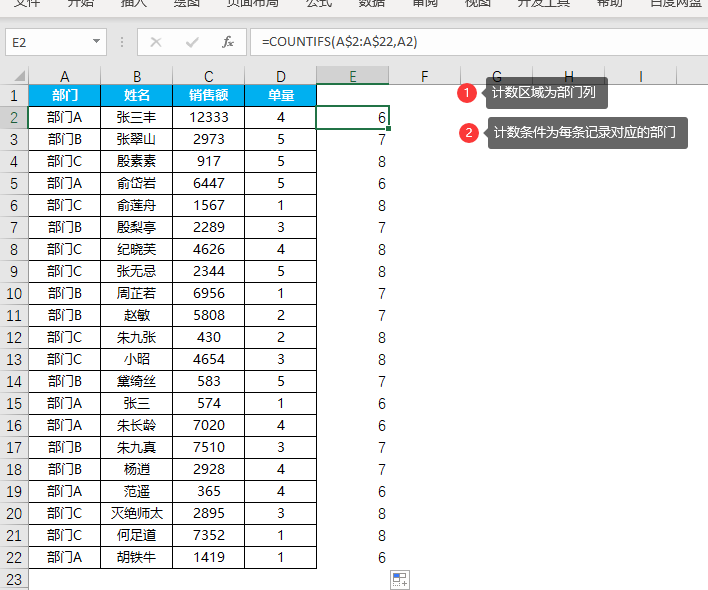Click sales value 365
The height and width of the screenshot is (590, 708).
[209, 491]
